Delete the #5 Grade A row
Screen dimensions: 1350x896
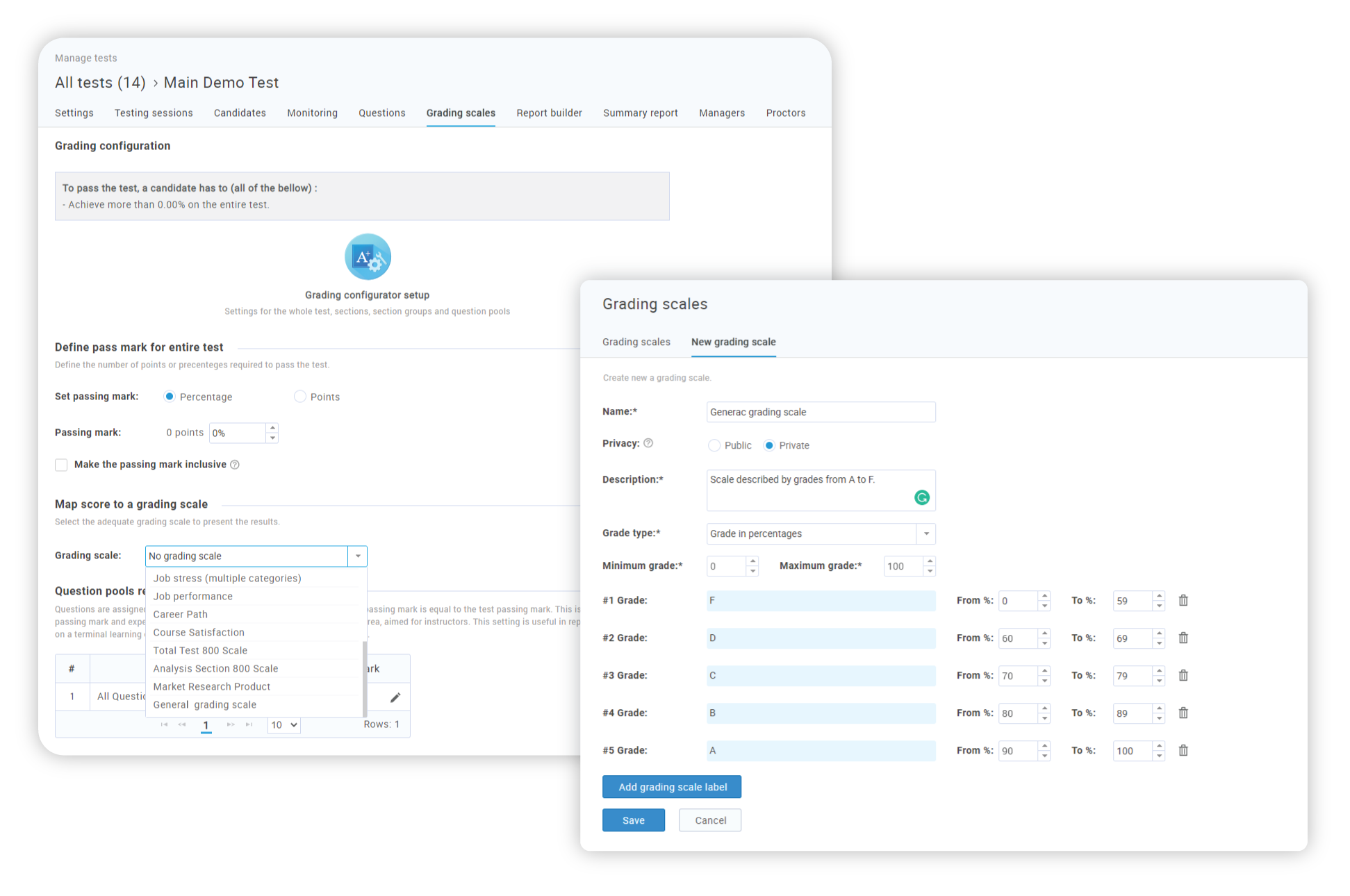[1183, 750]
